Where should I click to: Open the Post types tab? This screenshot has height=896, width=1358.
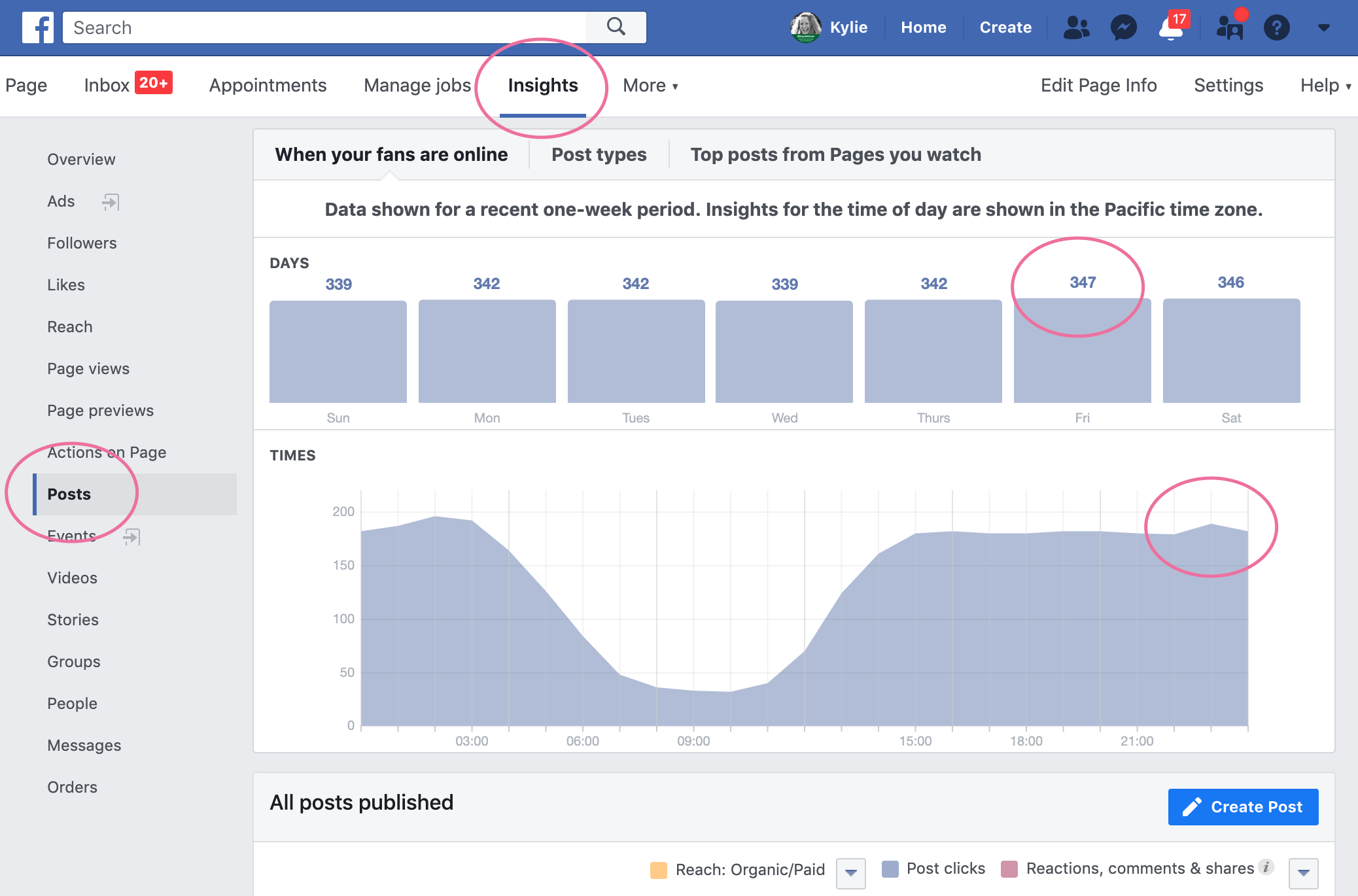pos(599,154)
